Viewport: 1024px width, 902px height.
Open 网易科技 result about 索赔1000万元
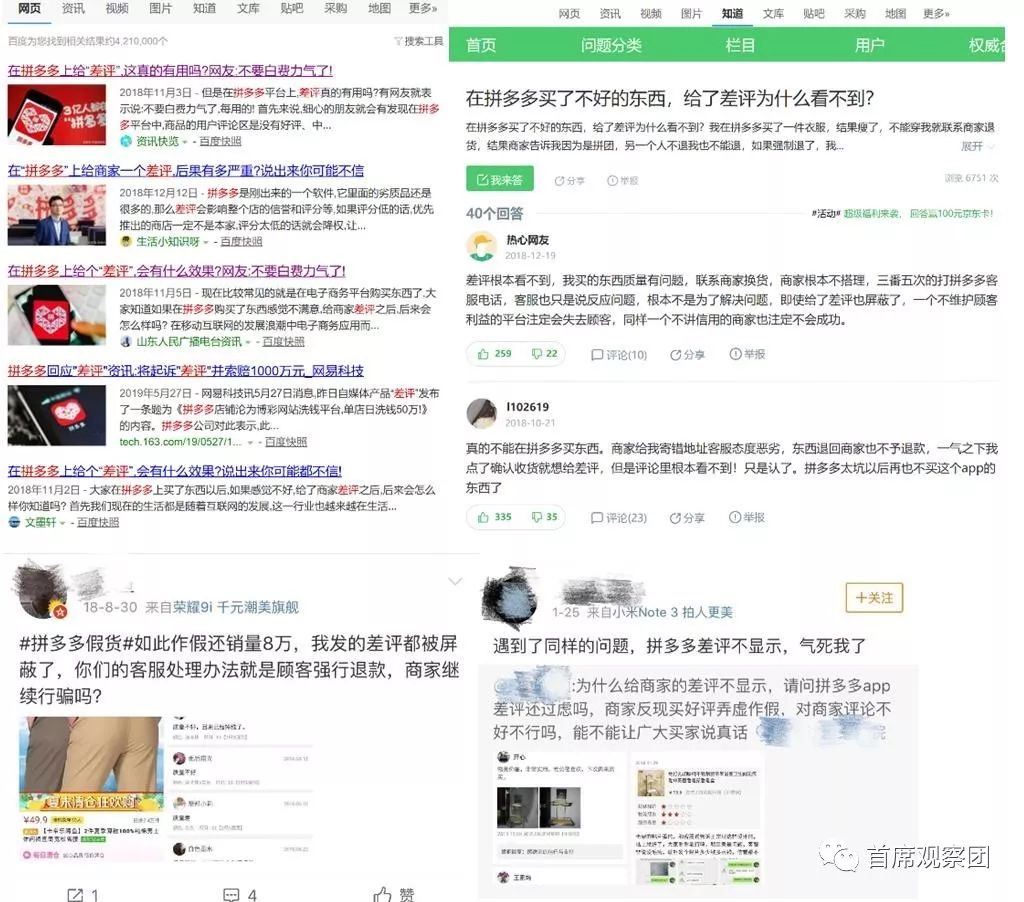click(185, 370)
